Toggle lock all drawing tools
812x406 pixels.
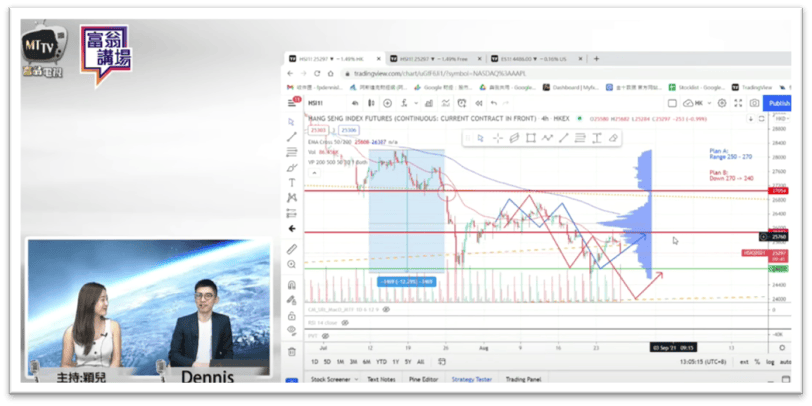292,315
